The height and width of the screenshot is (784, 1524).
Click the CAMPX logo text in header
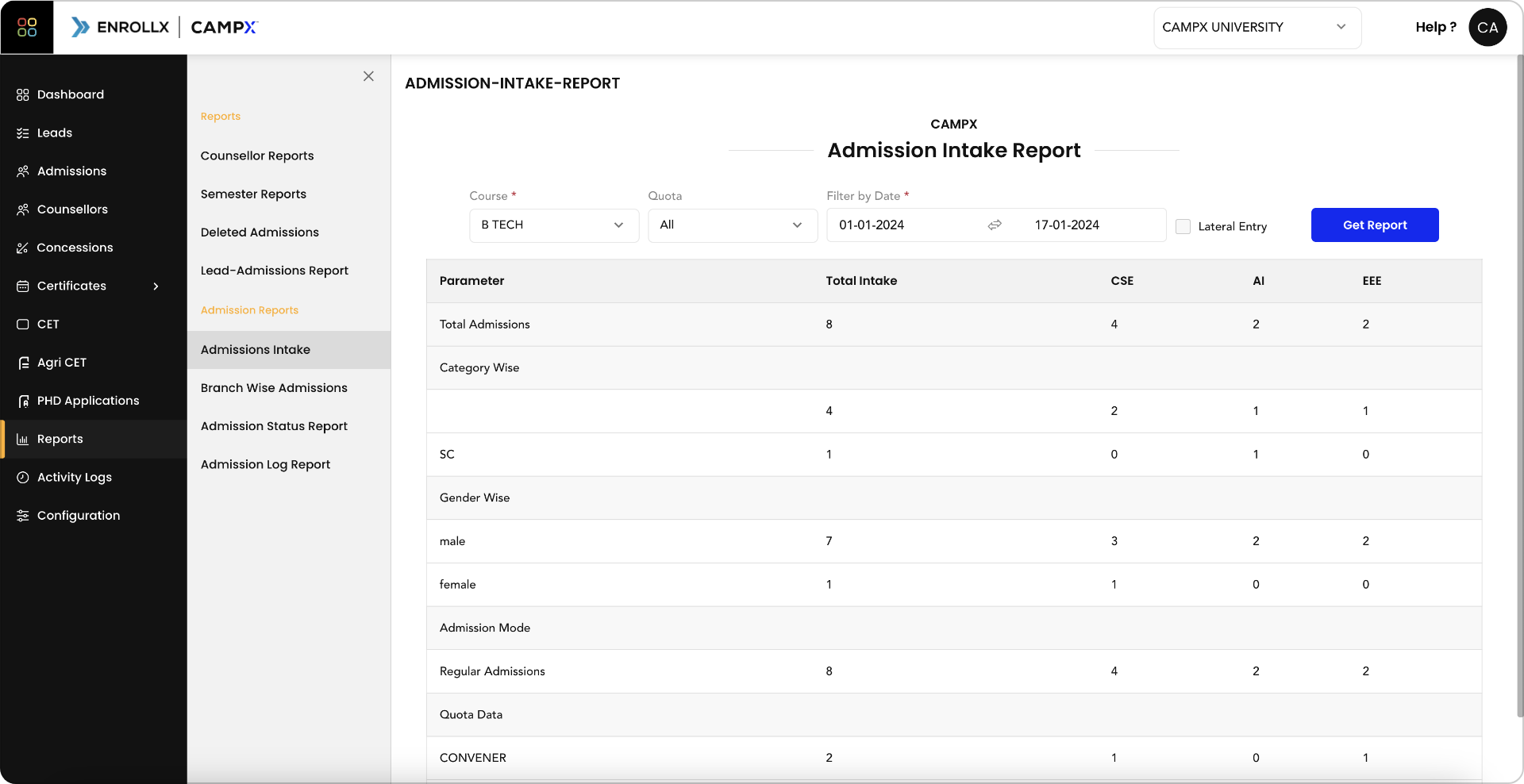225,27
